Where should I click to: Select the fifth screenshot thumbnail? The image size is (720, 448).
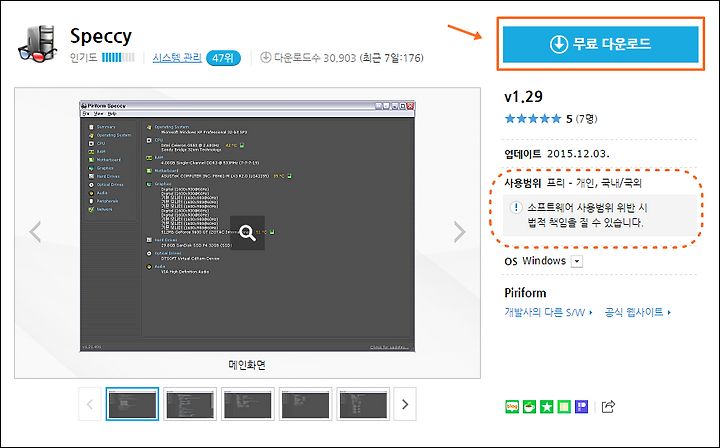(x=363, y=404)
